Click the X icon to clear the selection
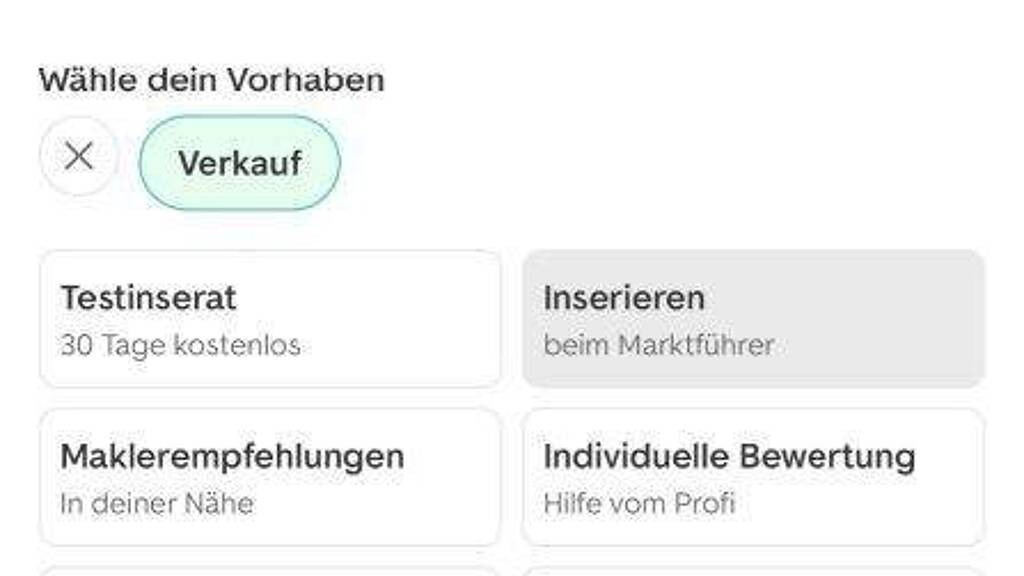 pos(78,157)
